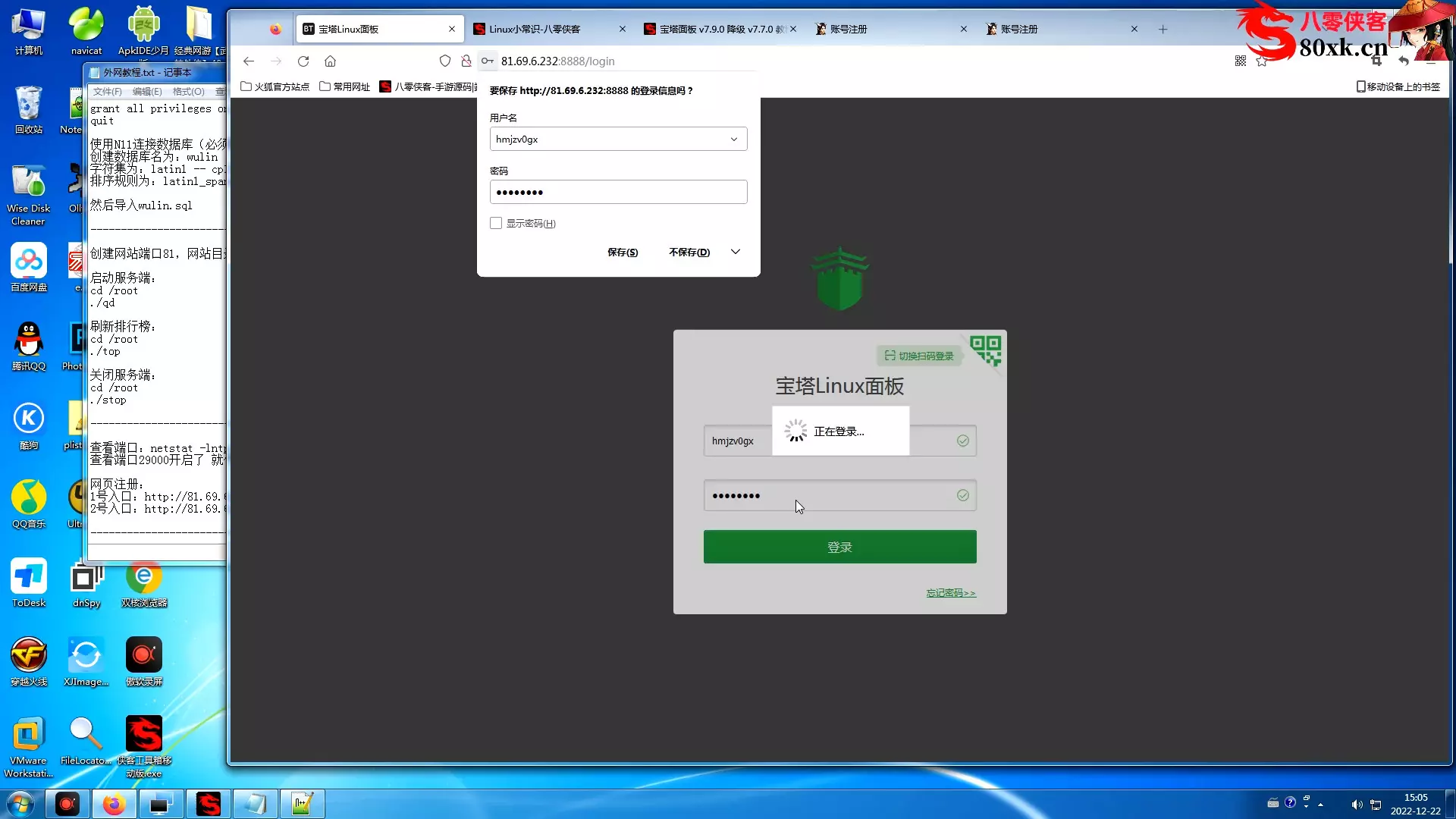1456x819 pixels.
Task: Enable the show password checkbox
Action: [x=496, y=223]
